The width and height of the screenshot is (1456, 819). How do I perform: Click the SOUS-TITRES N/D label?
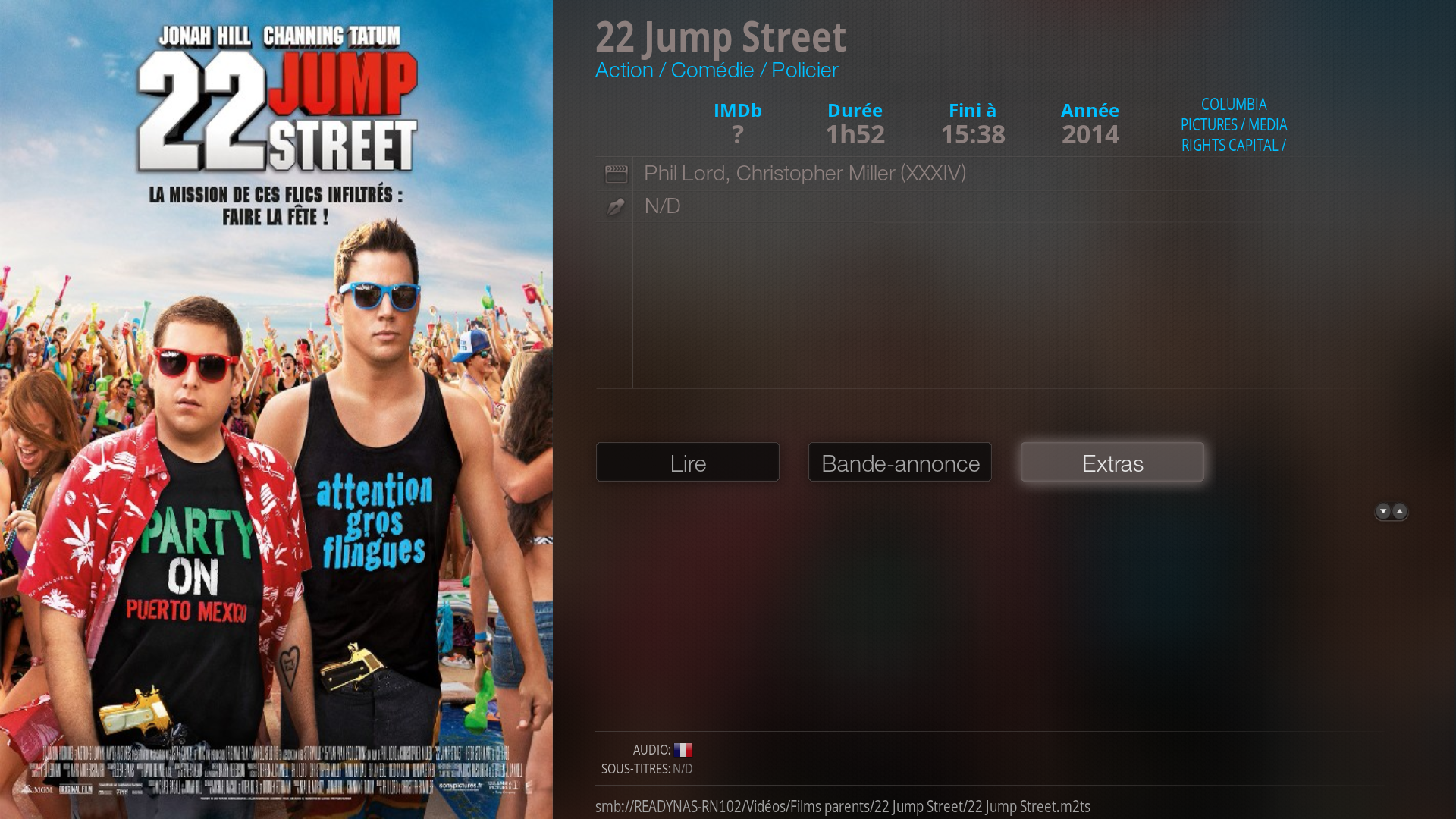tap(647, 769)
